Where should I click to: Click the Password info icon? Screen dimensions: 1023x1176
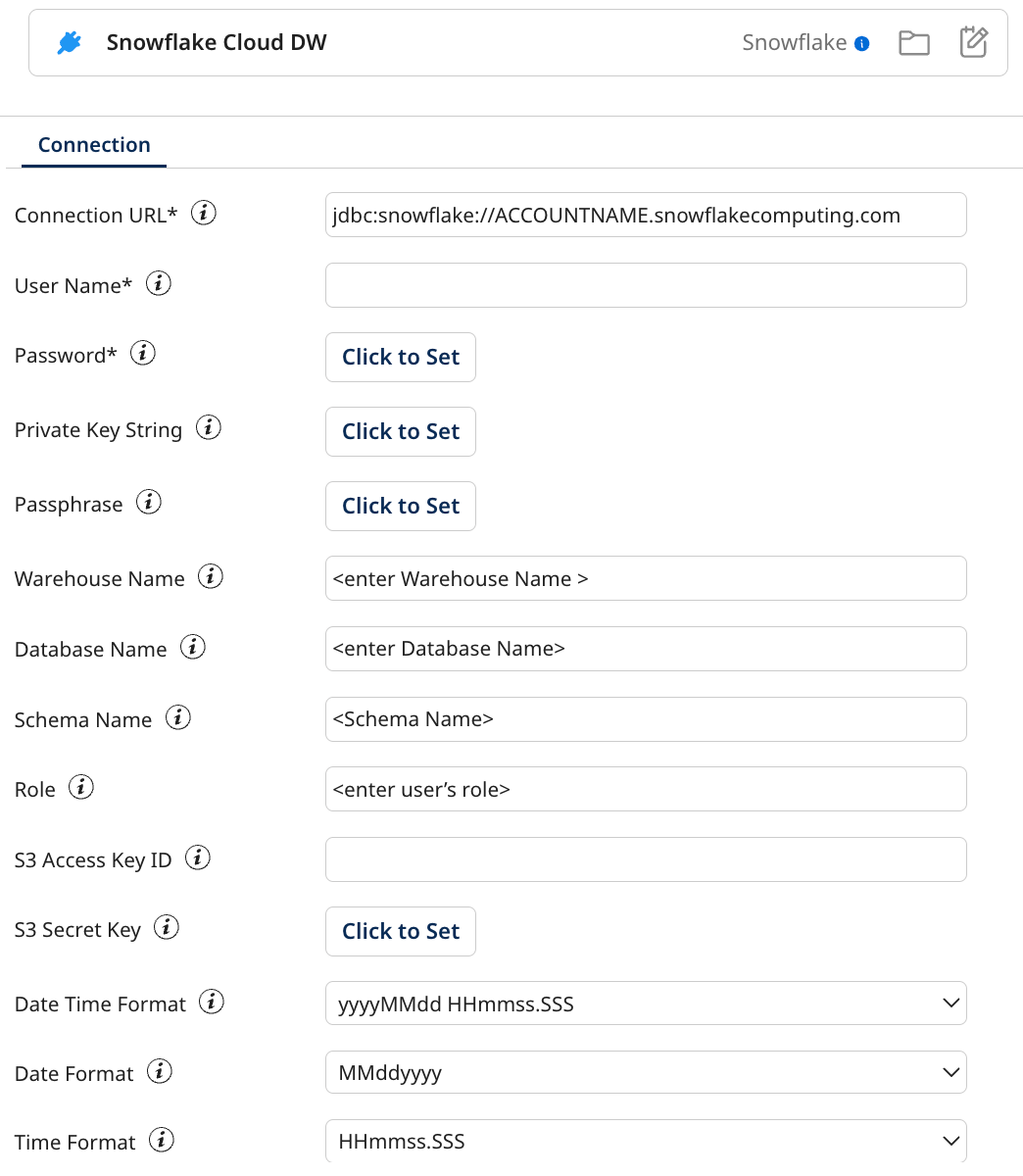[142, 353]
